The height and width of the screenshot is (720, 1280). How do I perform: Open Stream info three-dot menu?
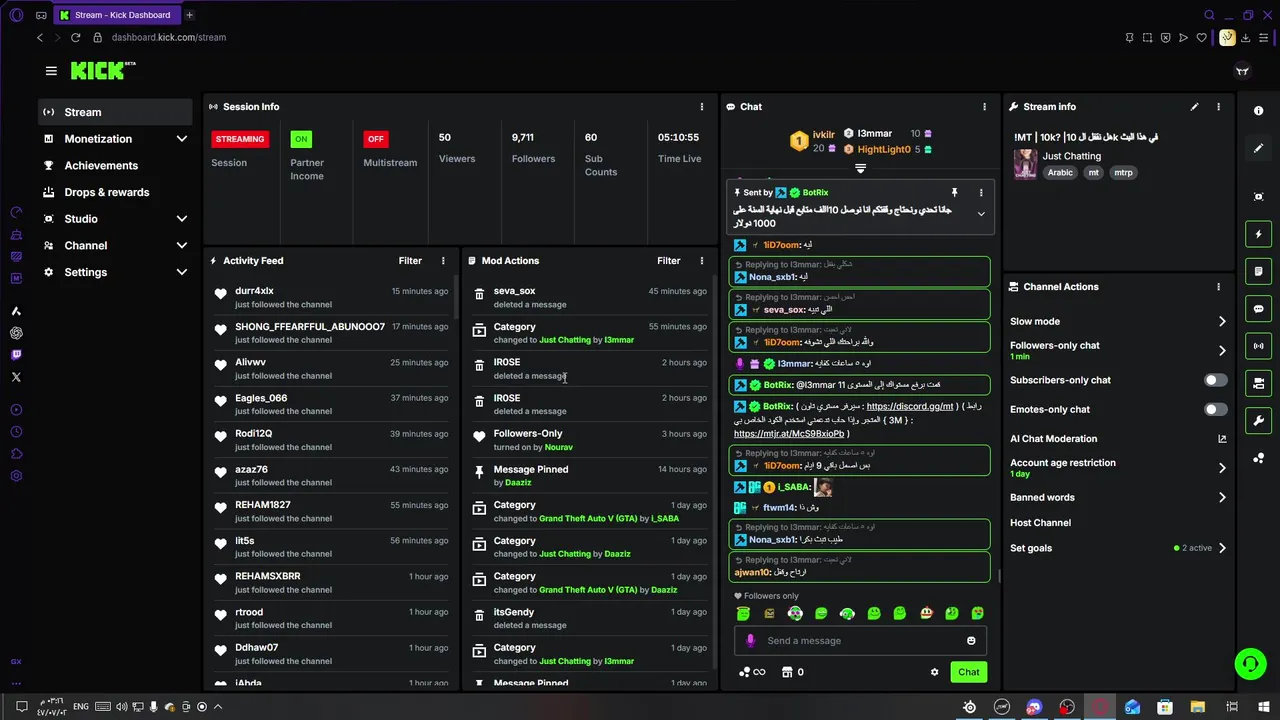[1218, 107]
